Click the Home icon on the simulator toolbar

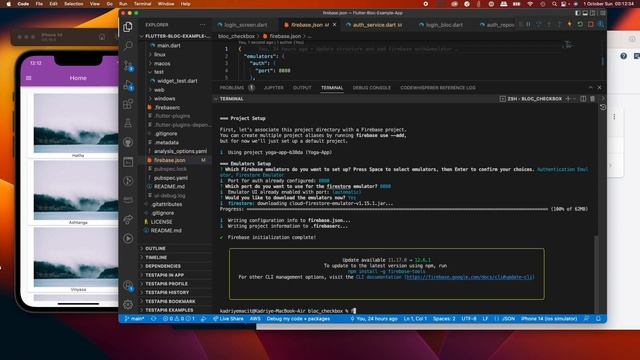(x=102, y=37)
